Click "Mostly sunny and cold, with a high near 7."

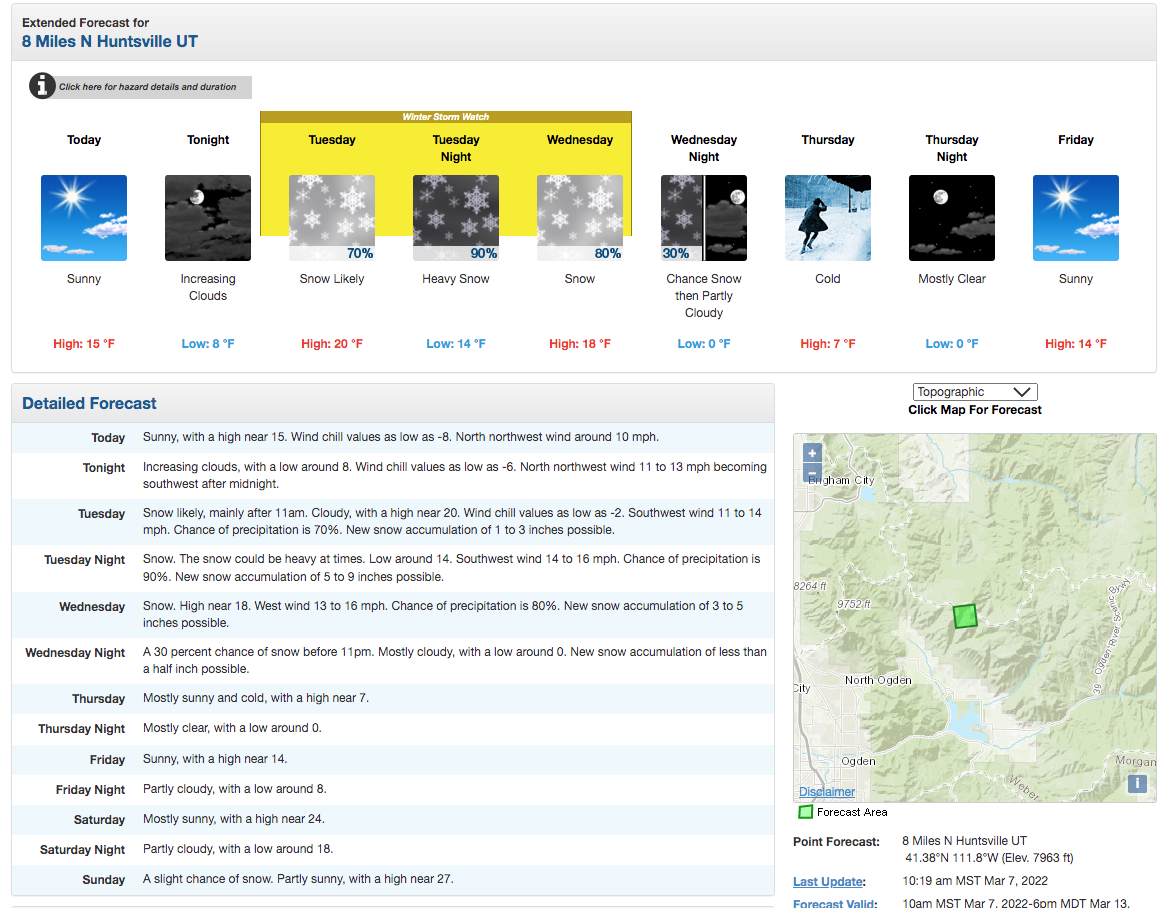coord(256,698)
